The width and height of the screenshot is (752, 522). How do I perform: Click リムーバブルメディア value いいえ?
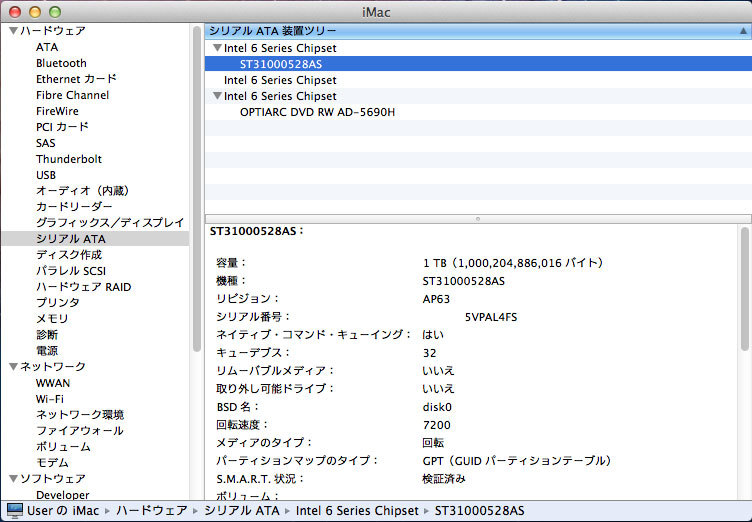[438, 371]
